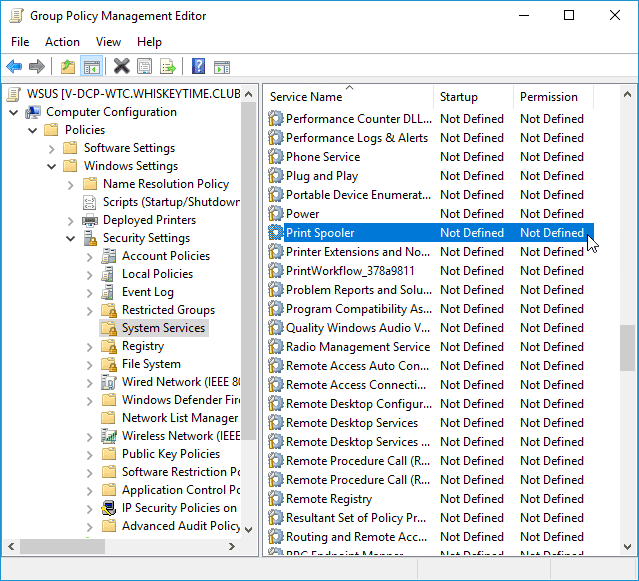Select Network List Manager tree node
The width and height of the screenshot is (639, 581).
(x=180, y=418)
